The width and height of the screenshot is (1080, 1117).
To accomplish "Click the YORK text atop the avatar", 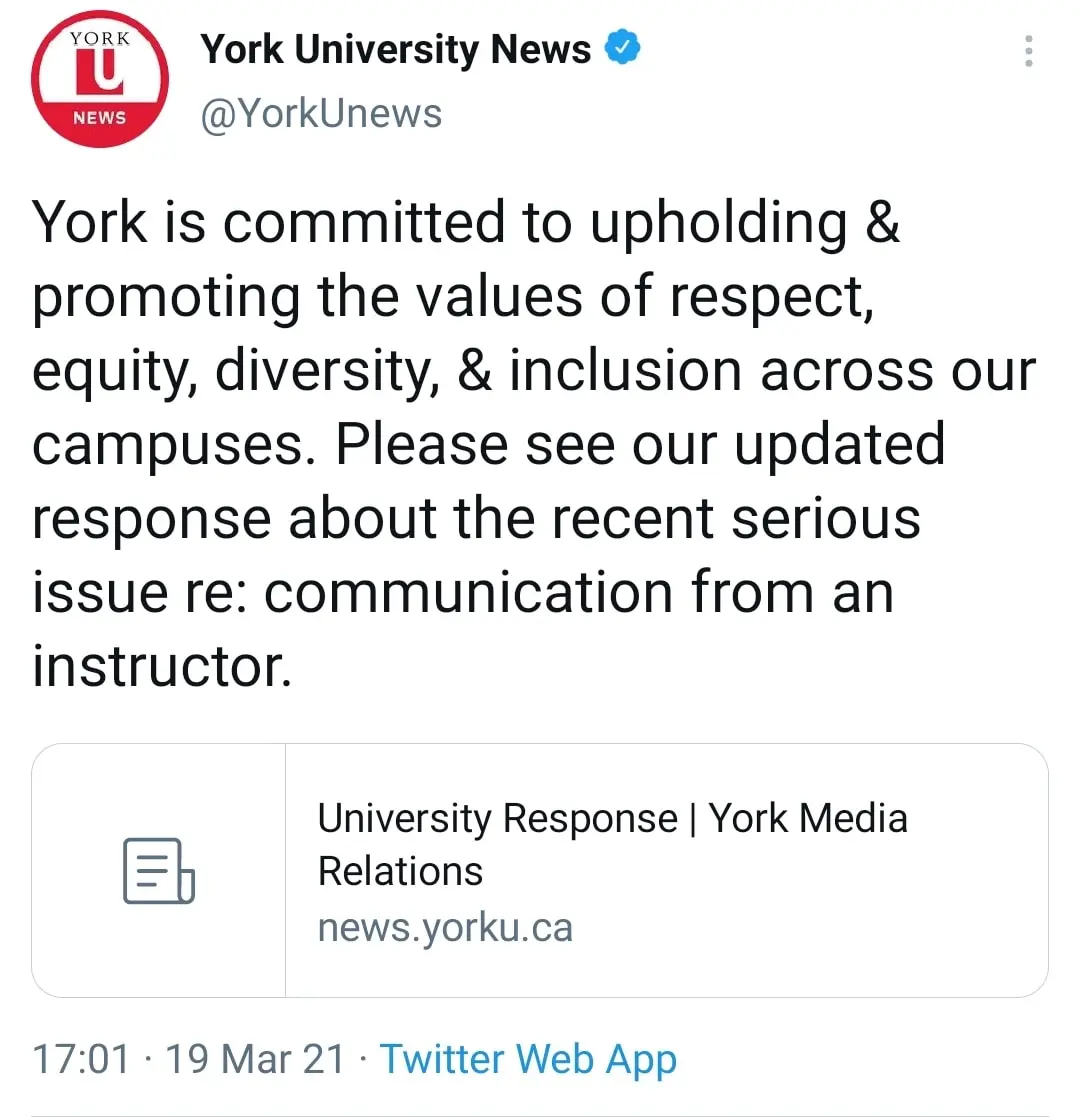I will [100, 38].
